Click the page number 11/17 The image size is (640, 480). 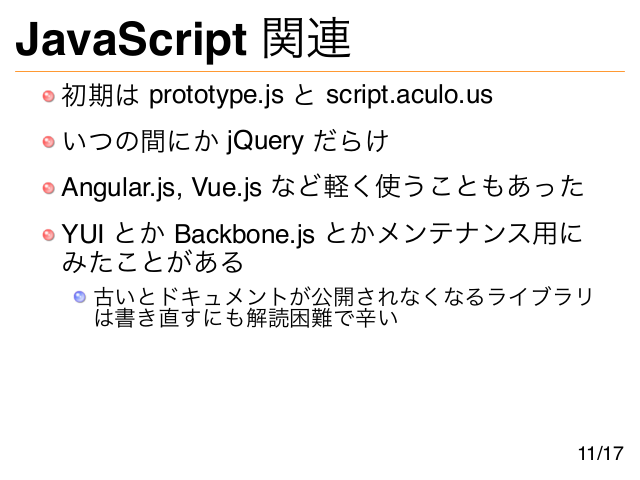[601, 453]
